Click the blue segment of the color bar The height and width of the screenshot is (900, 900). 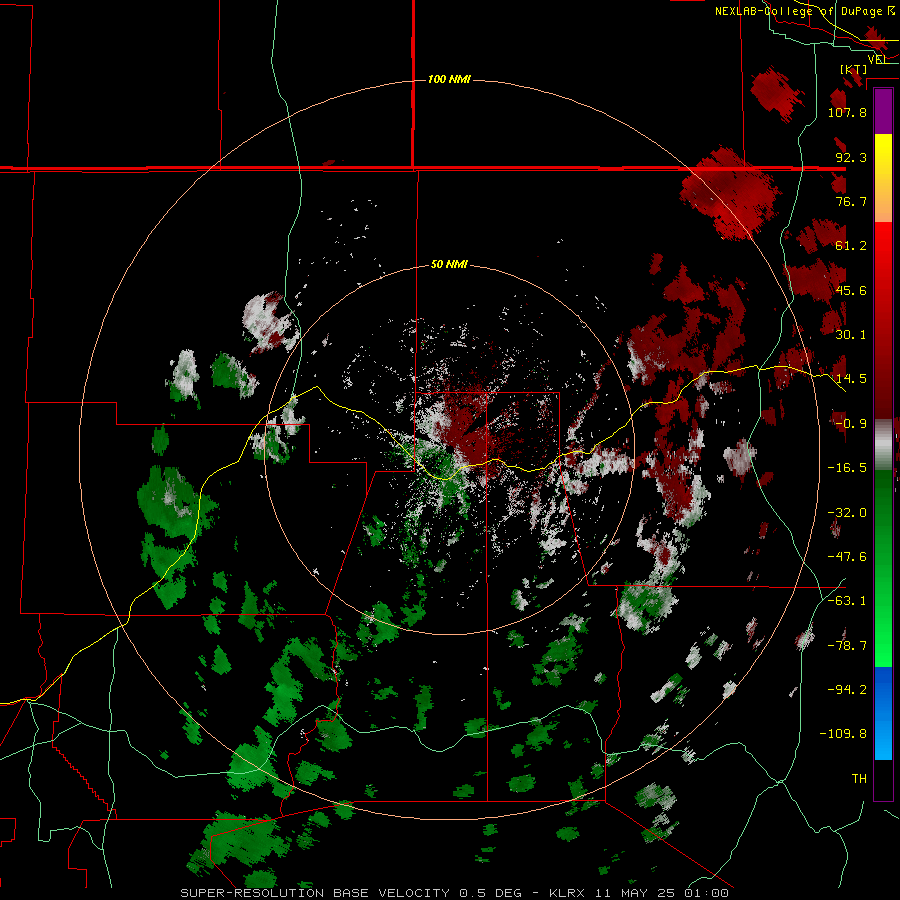(883, 713)
